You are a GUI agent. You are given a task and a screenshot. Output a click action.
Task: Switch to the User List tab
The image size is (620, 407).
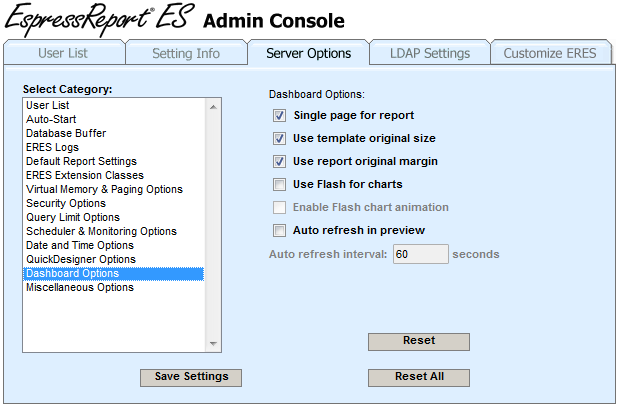pyautogui.click(x=64, y=53)
